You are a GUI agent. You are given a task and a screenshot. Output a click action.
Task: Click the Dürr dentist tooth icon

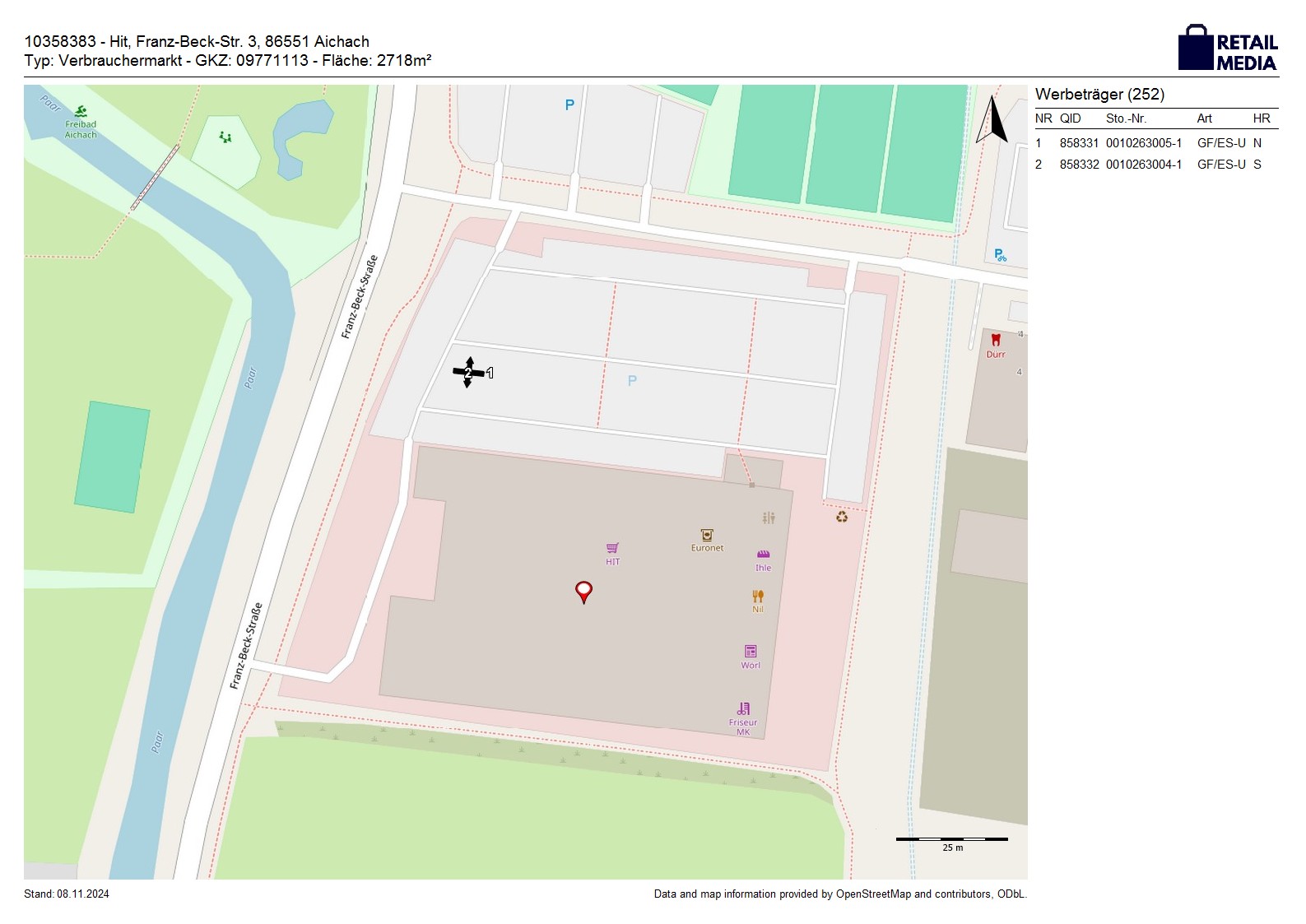click(x=996, y=340)
